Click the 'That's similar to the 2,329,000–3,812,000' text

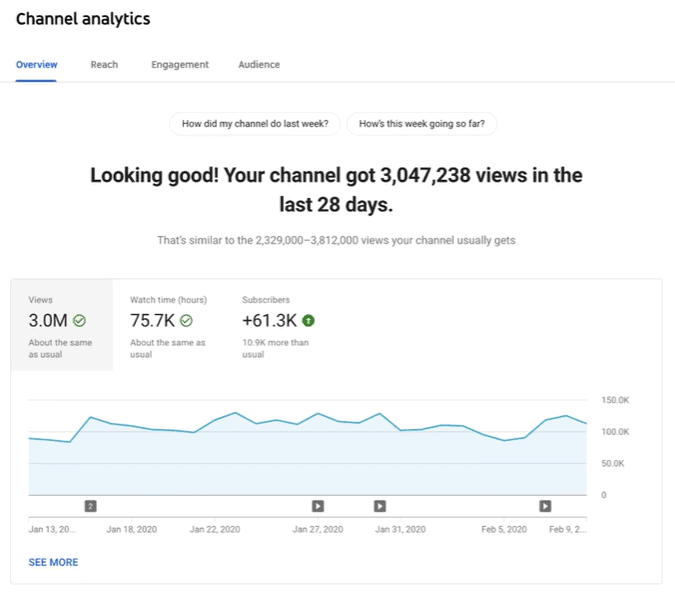336,240
